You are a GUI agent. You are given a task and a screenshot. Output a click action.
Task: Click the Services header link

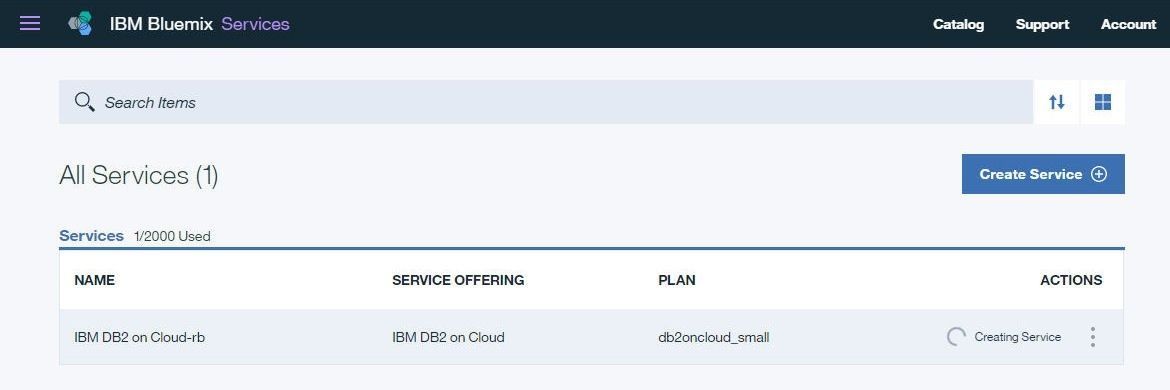click(255, 24)
